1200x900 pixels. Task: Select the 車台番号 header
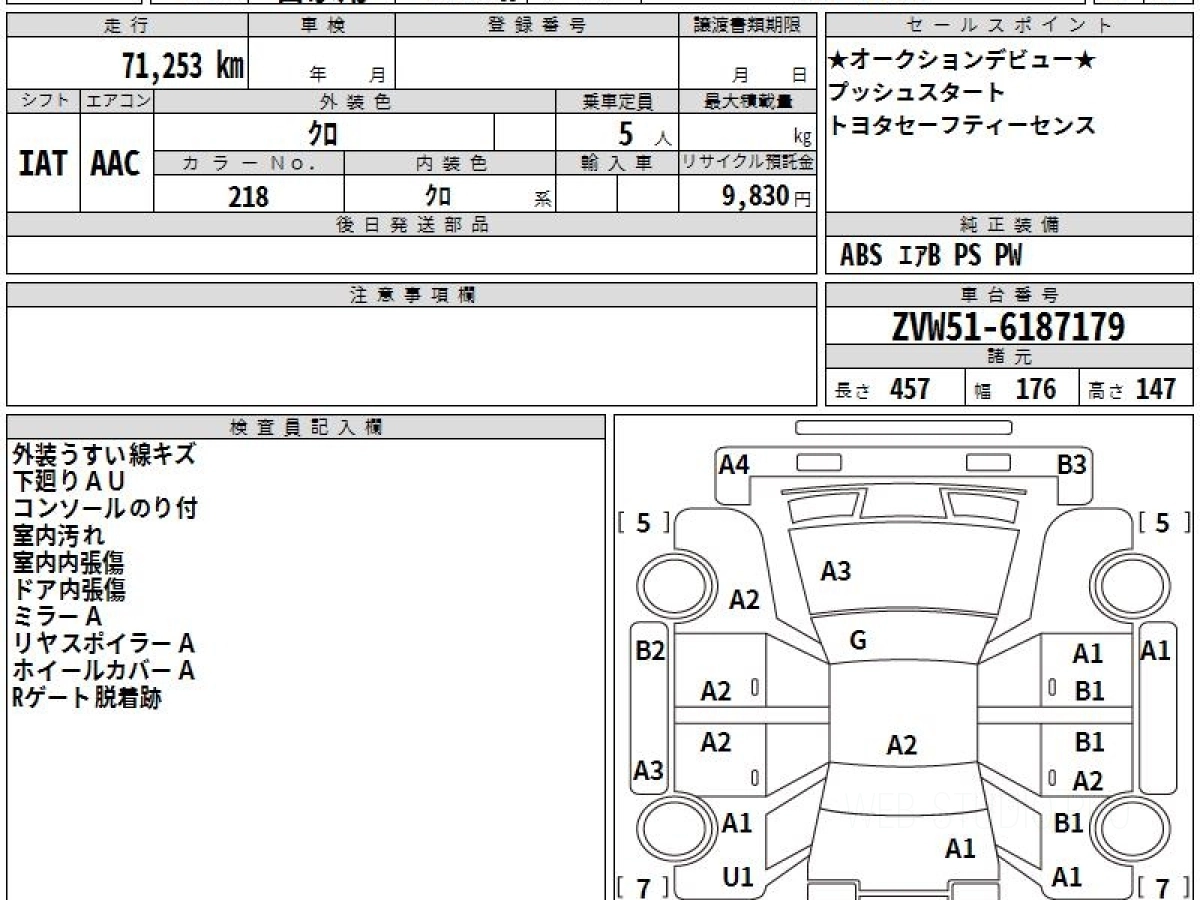coord(1010,295)
